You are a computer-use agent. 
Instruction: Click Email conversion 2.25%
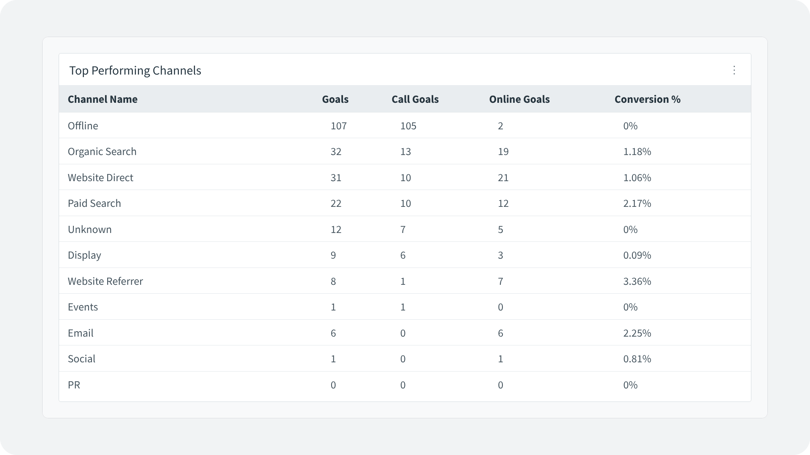coord(637,333)
